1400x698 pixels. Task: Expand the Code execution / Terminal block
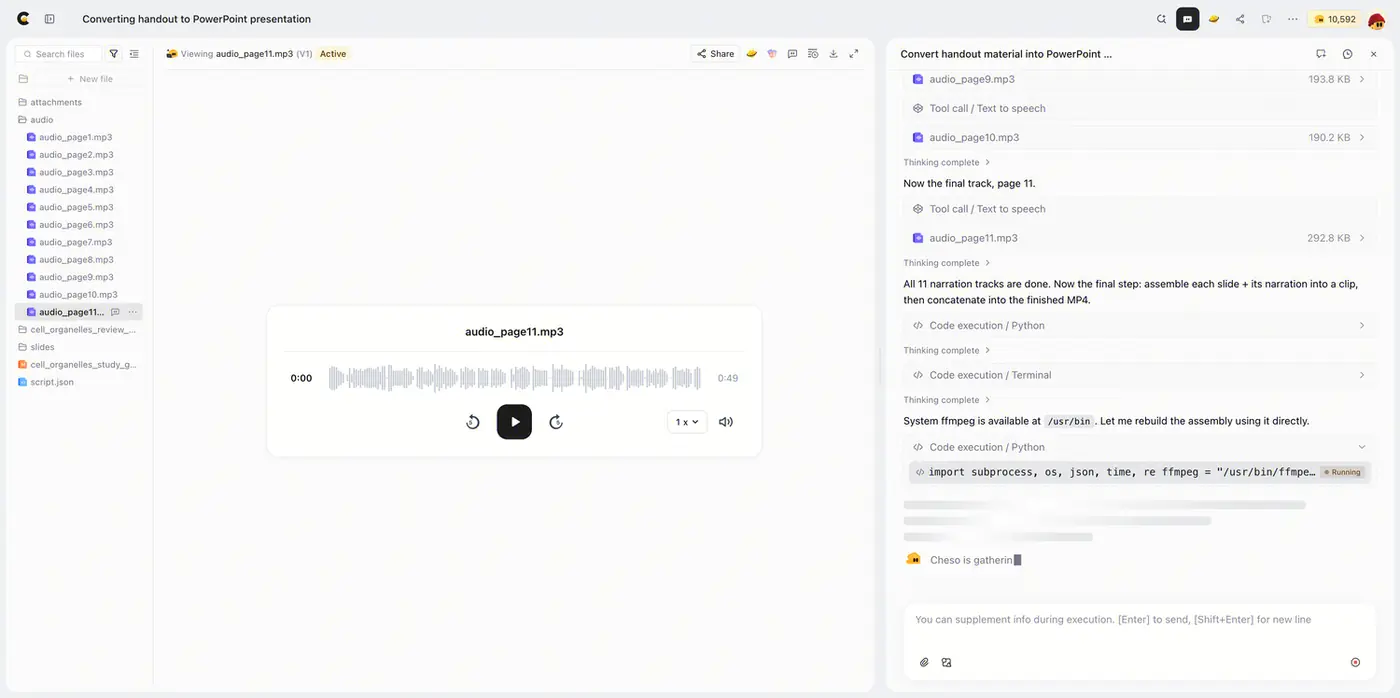click(x=1139, y=375)
